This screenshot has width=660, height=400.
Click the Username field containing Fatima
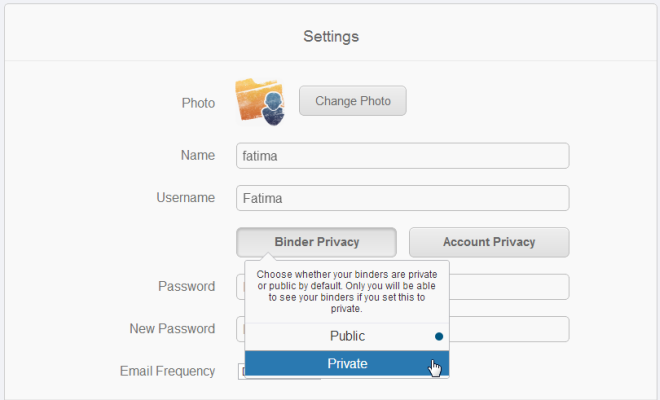click(402, 198)
